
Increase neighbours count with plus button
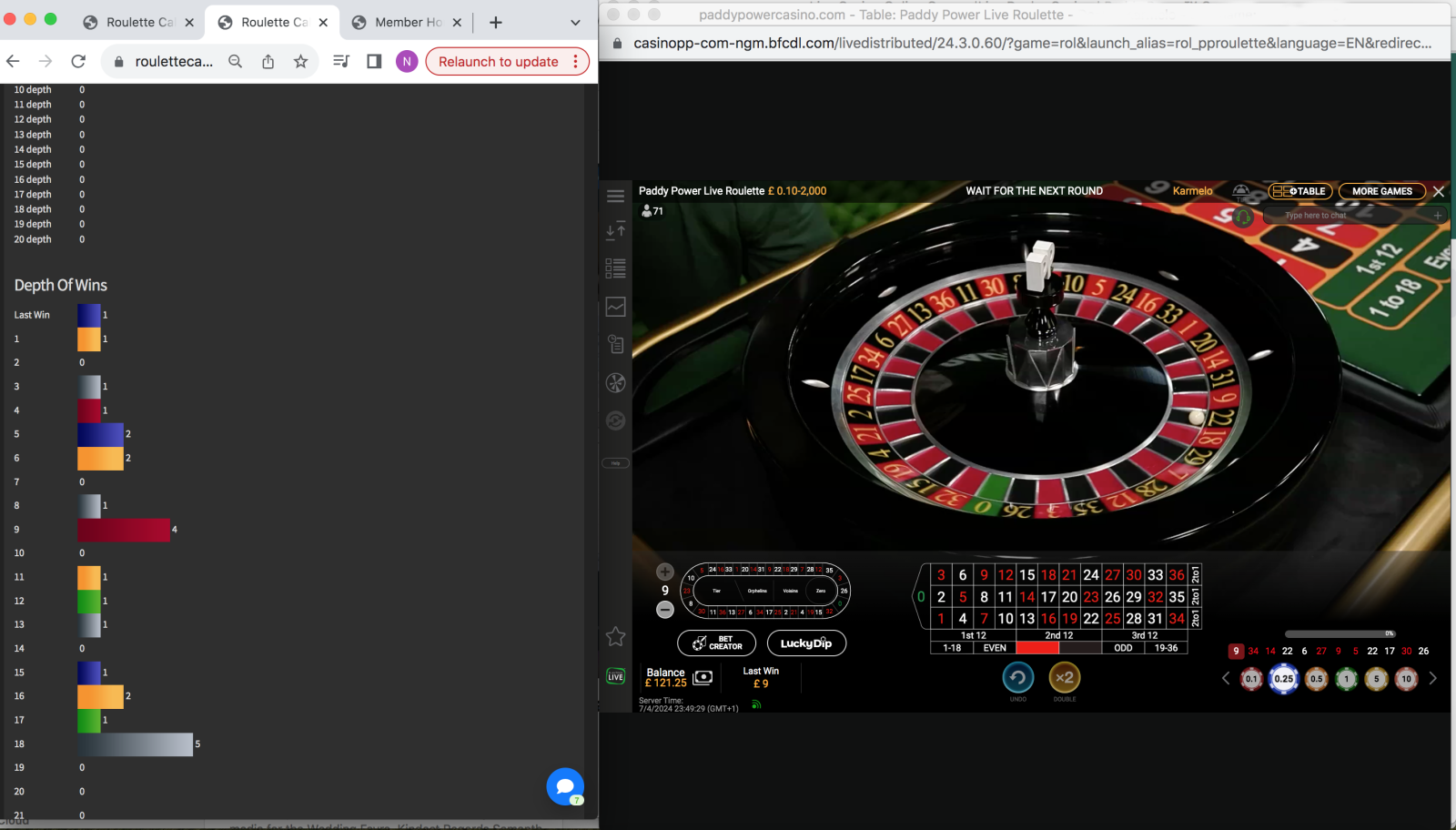click(665, 572)
